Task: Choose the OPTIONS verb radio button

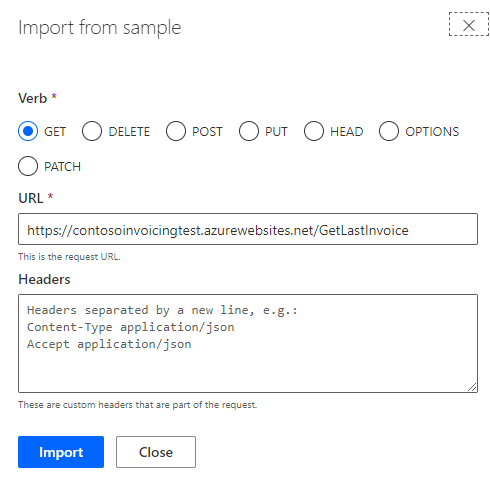Action: click(389, 131)
